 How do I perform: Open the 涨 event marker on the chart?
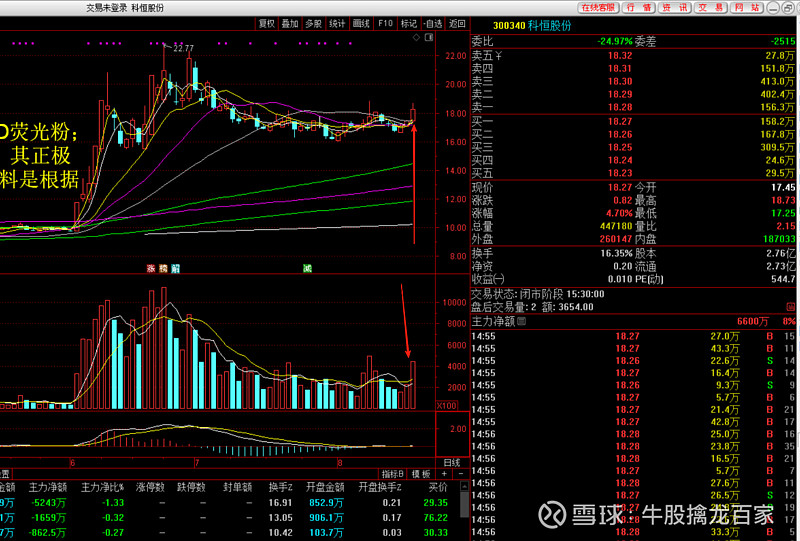[151, 268]
